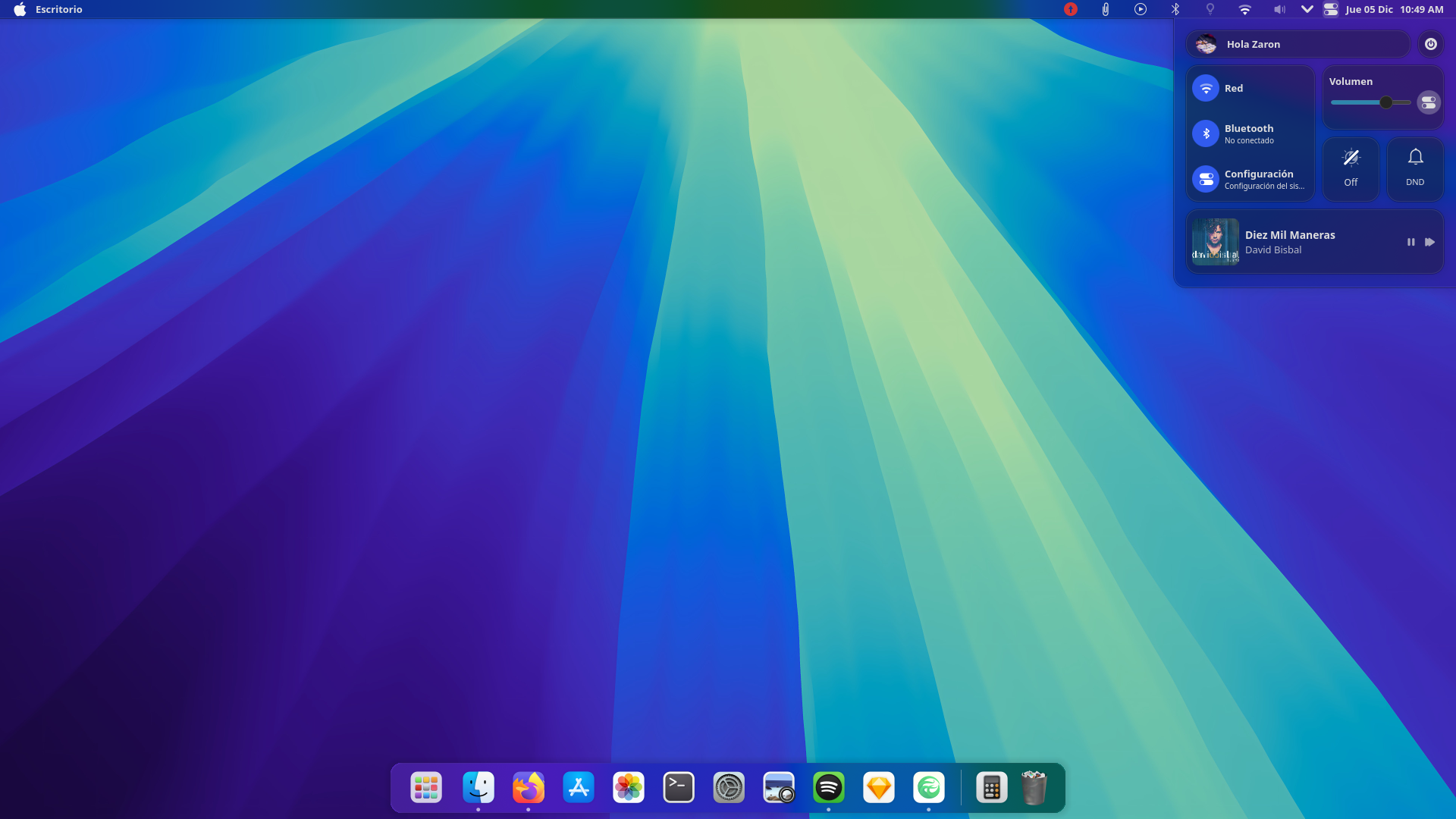Click the red update notifier tray icon
The image size is (1456, 819).
point(1071,9)
